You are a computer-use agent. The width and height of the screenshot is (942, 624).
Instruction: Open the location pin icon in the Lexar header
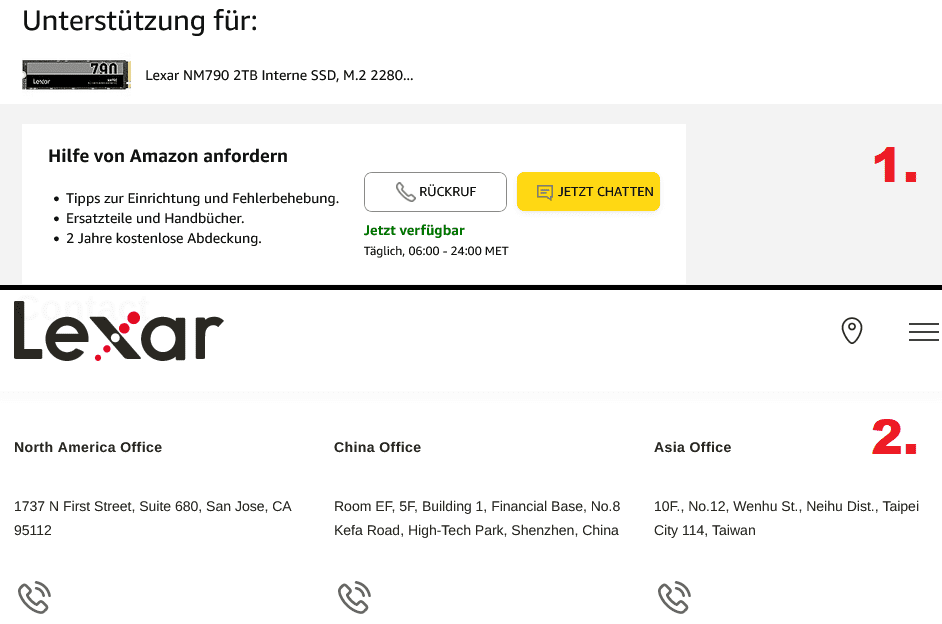pos(852,331)
